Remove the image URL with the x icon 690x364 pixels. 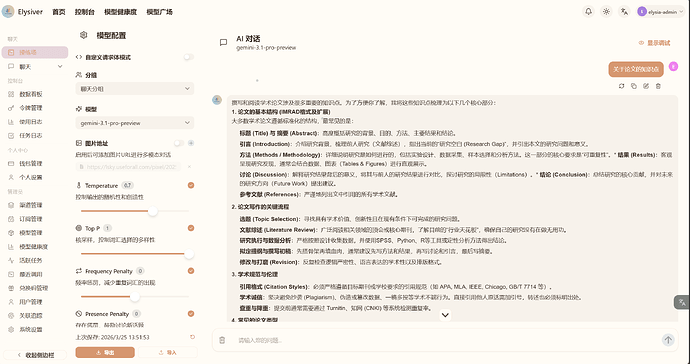pyautogui.click(x=189, y=167)
